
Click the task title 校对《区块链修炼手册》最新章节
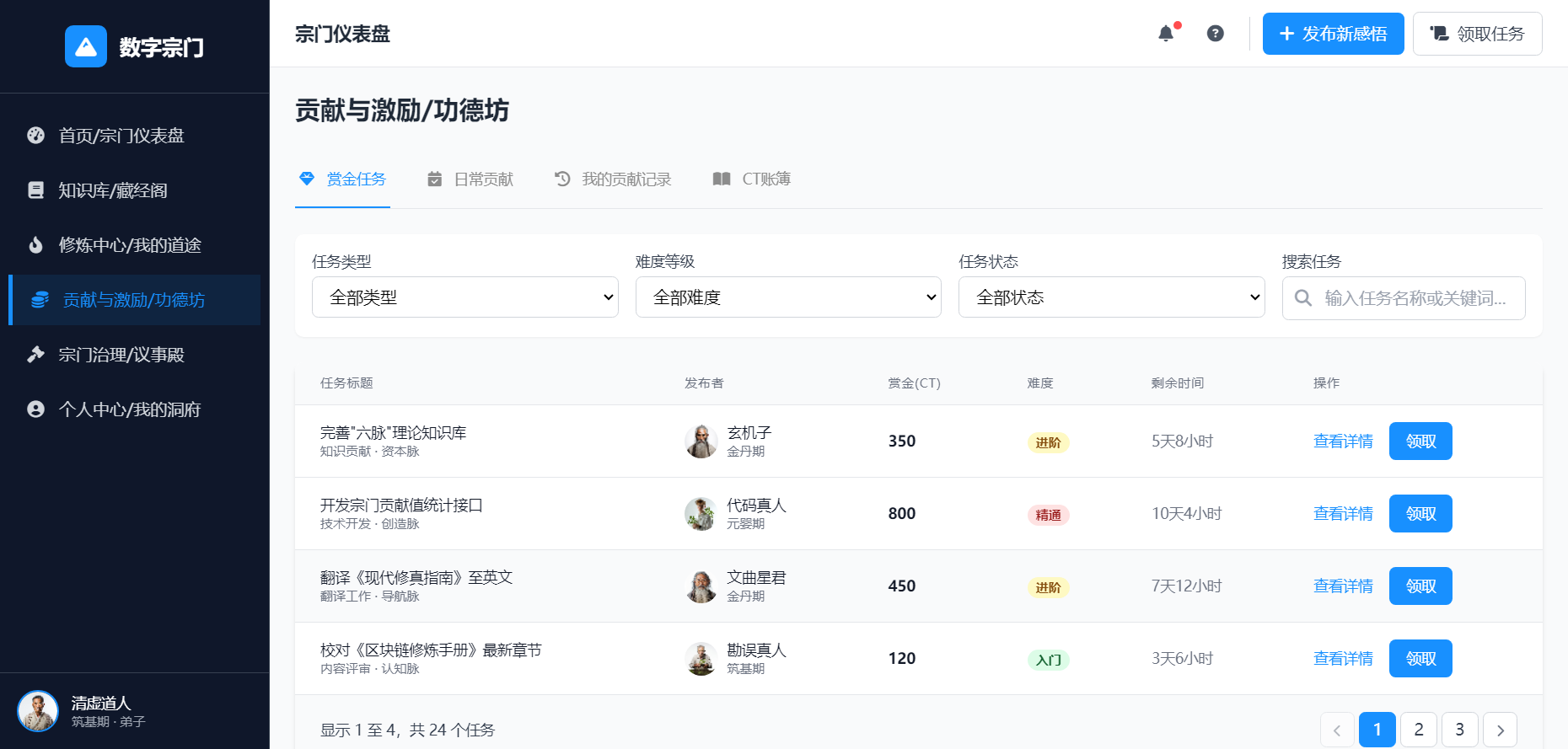coord(431,650)
